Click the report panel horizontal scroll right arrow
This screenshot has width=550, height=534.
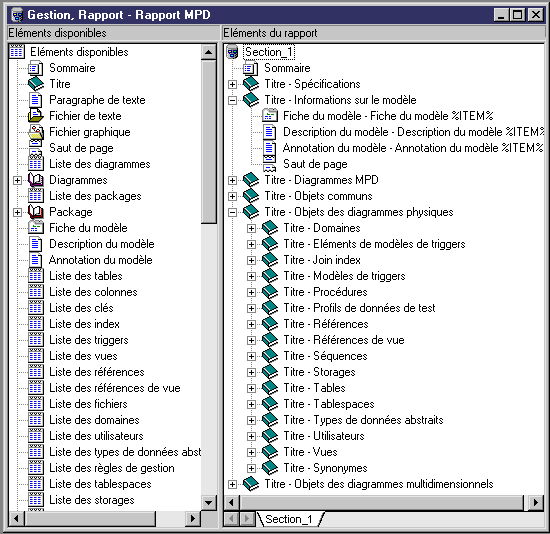(x=536, y=502)
